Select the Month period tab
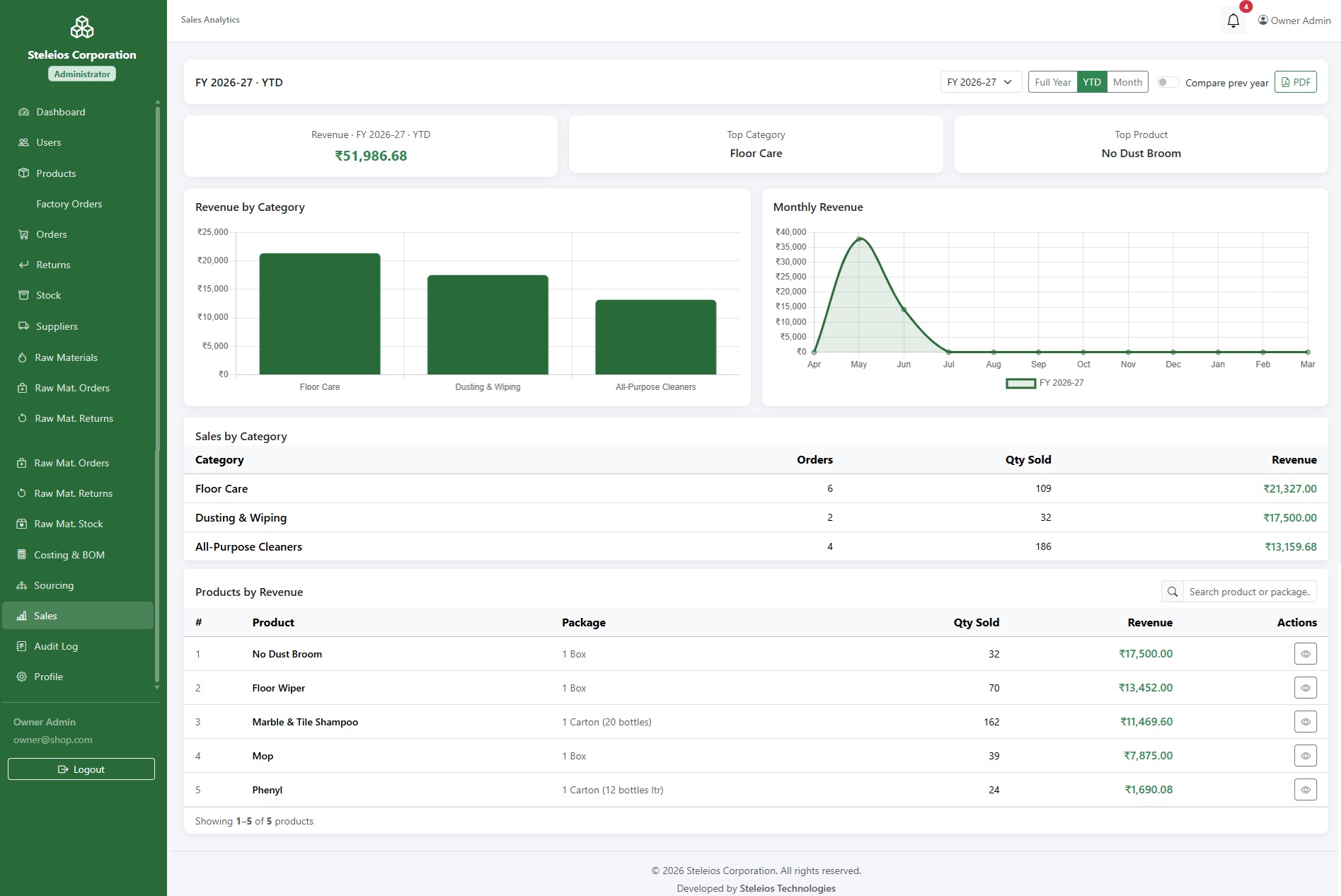This screenshot has width=1341, height=896. coord(1127,82)
